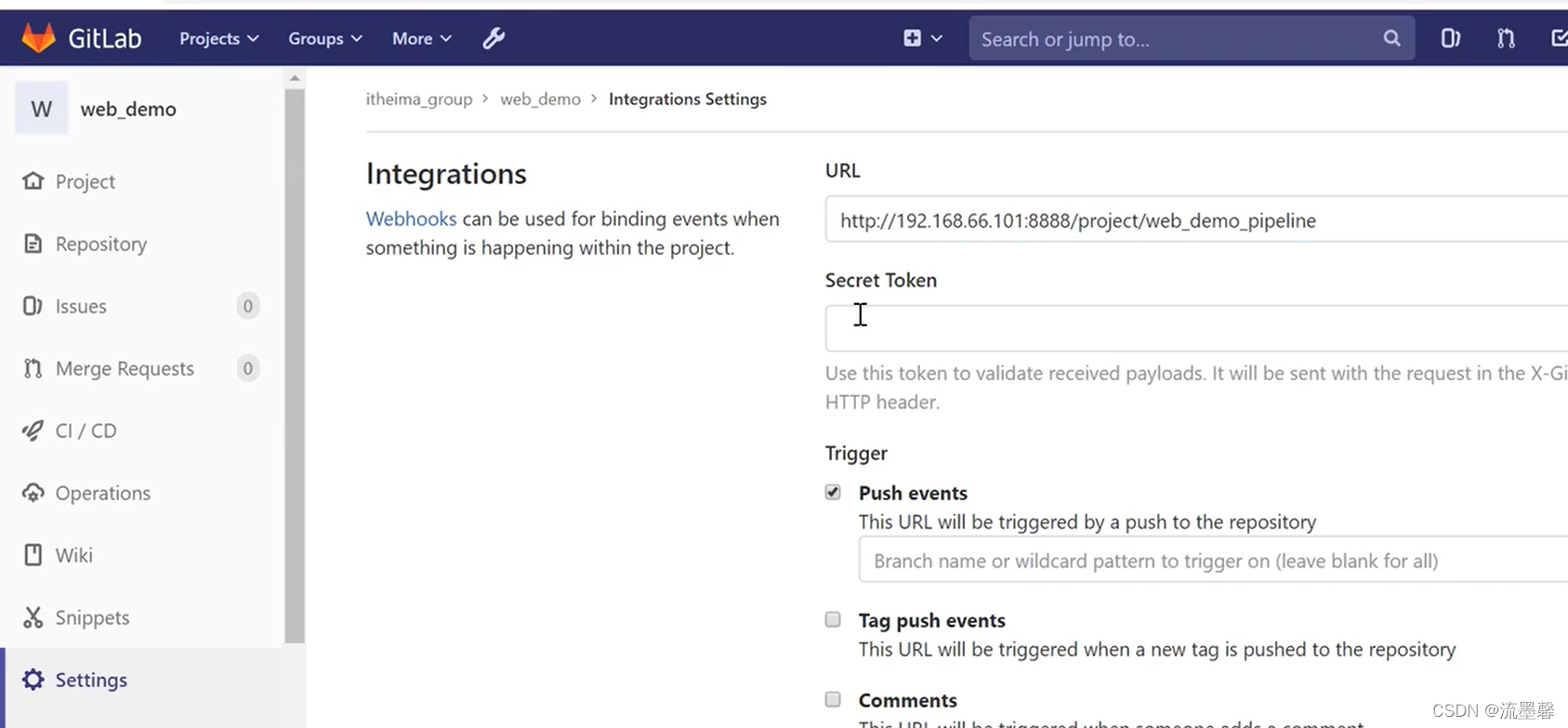The height and width of the screenshot is (728, 1568).
Task: Open Wiki in the sidebar
Action: 73,555
